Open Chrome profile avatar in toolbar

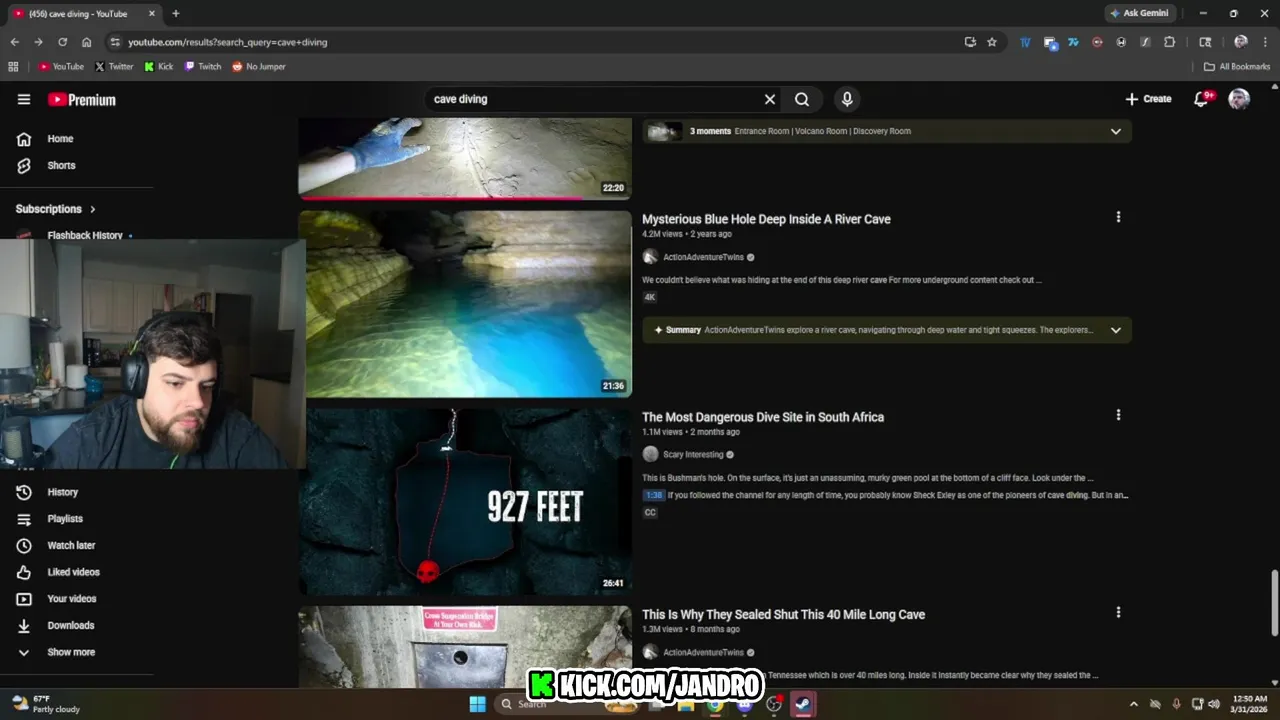tap(1241, 42)
